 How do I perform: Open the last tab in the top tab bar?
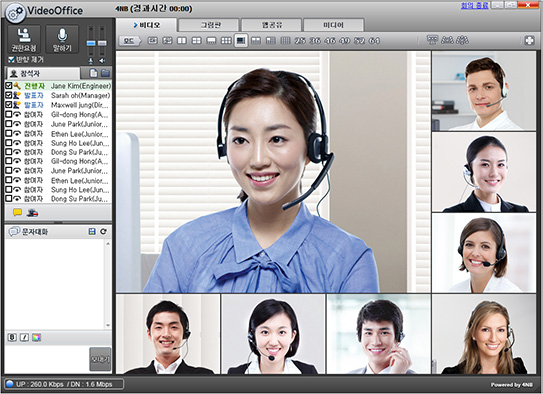point(333,25)
